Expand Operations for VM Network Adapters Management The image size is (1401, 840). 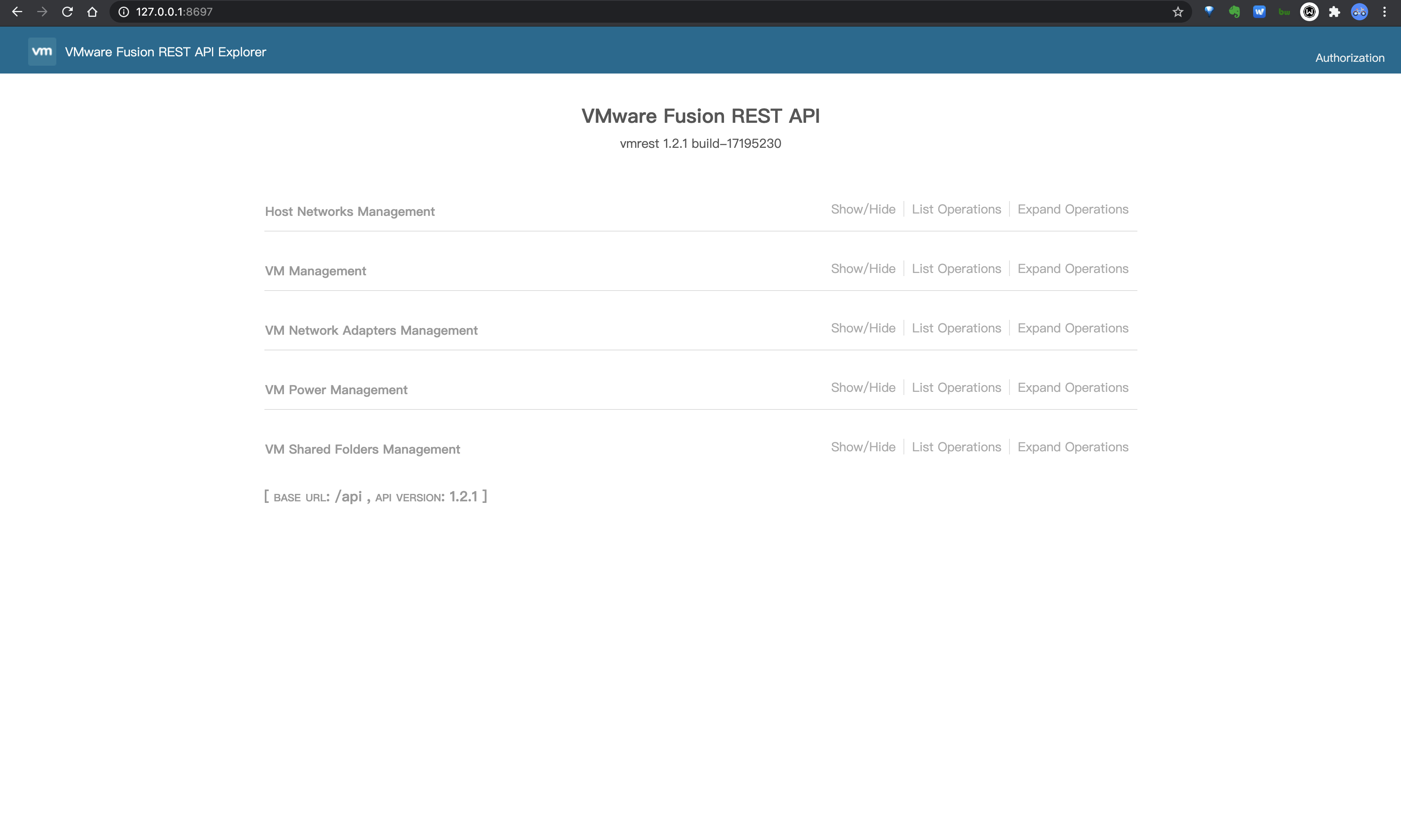coord(1073,328)
